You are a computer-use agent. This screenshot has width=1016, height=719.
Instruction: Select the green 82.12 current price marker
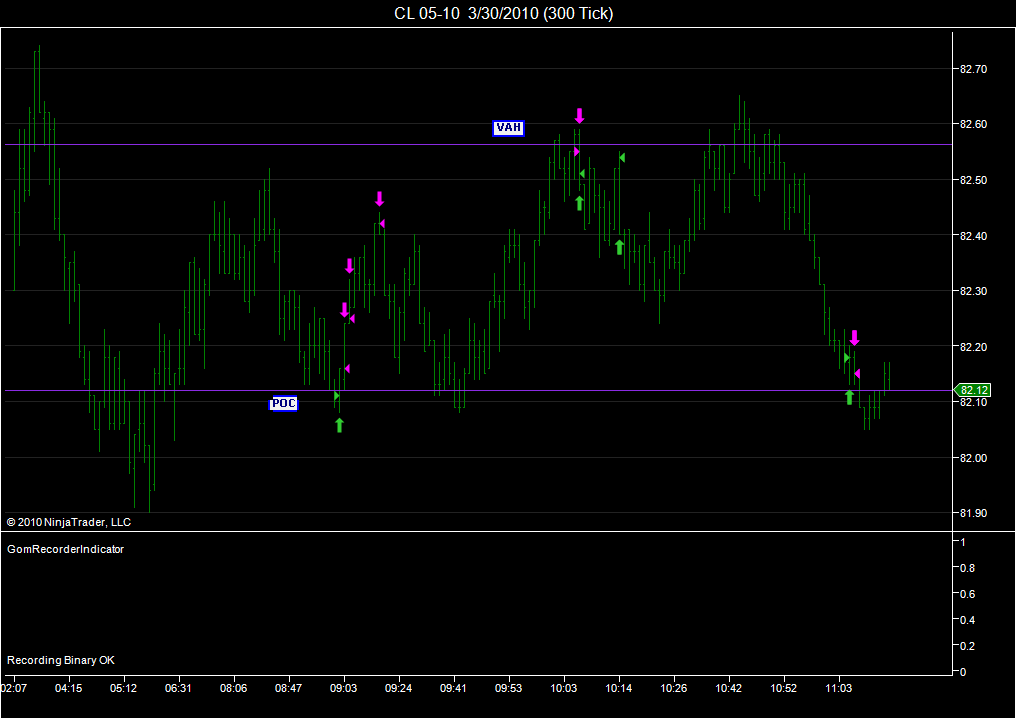click(973, 390)
